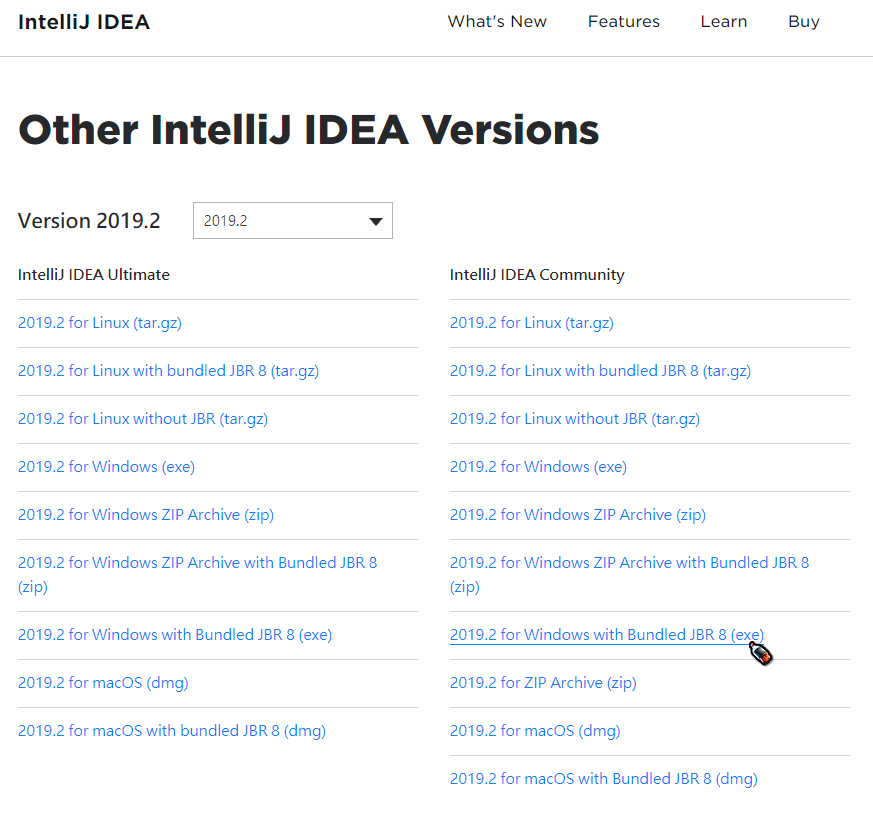This screenshot has width=873, height=823.
Task: Download Ultimate 2019.2 for Linux (tar.gz)
Action: click(x=100, y=323)
